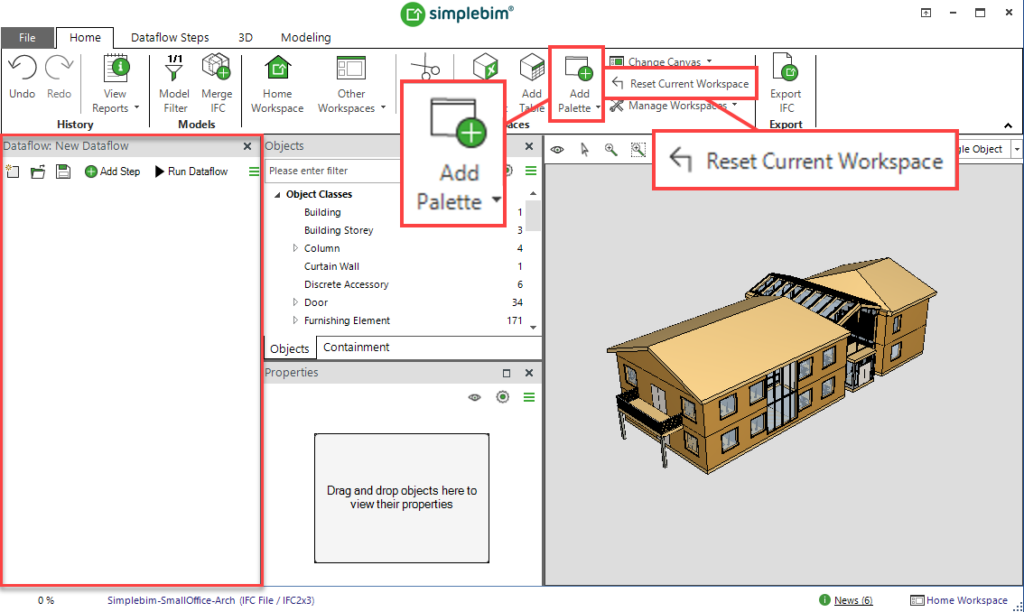Open the News (6) link
Screen dimensions: 1024x612
pyautogui.click(x=853, y=600)
